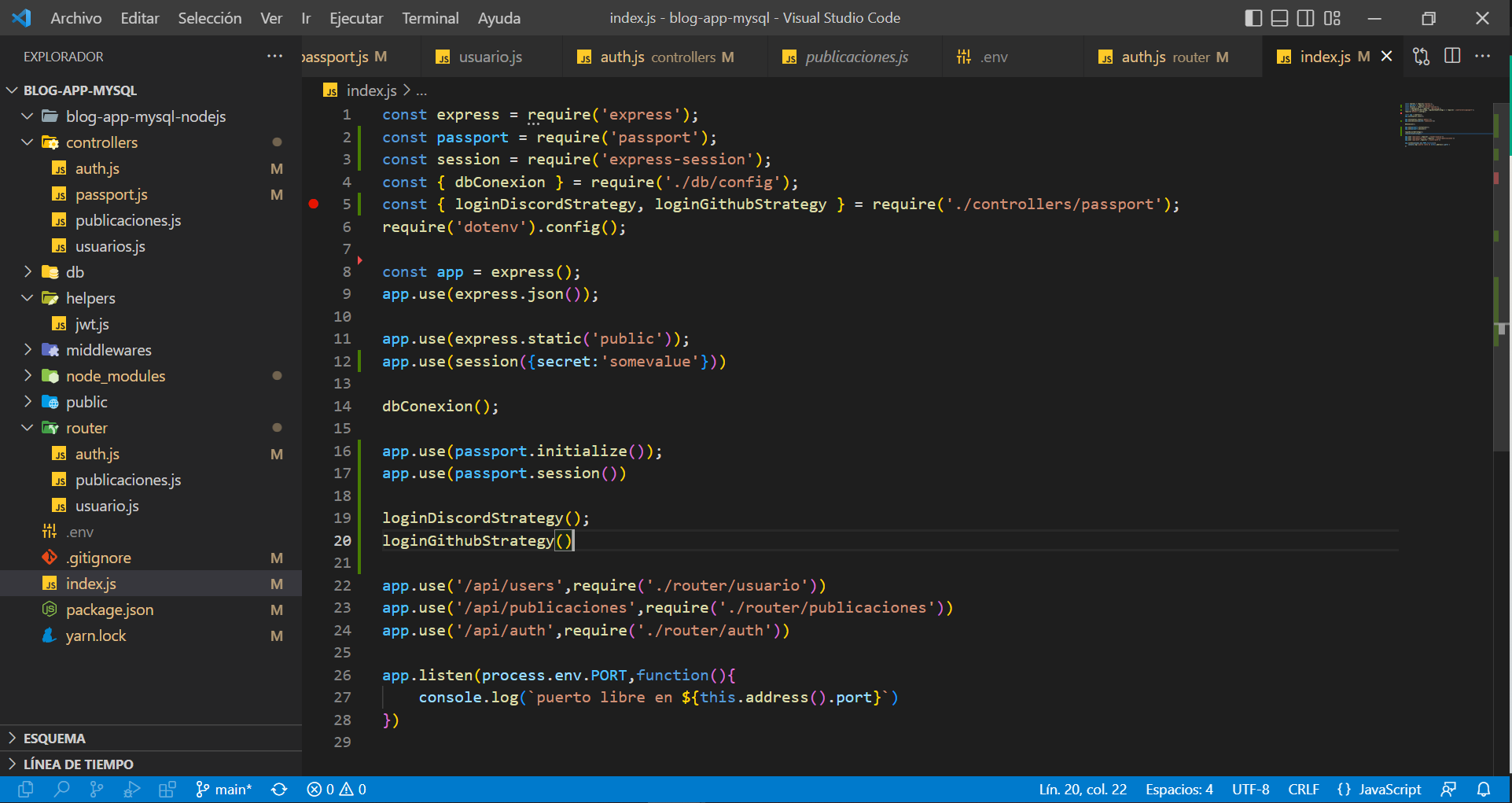The image size is (1512, 803).
Task: Click Lín. 20, col. 22 position indicator
Action: pyautogui.click(x=1083, y=789)
